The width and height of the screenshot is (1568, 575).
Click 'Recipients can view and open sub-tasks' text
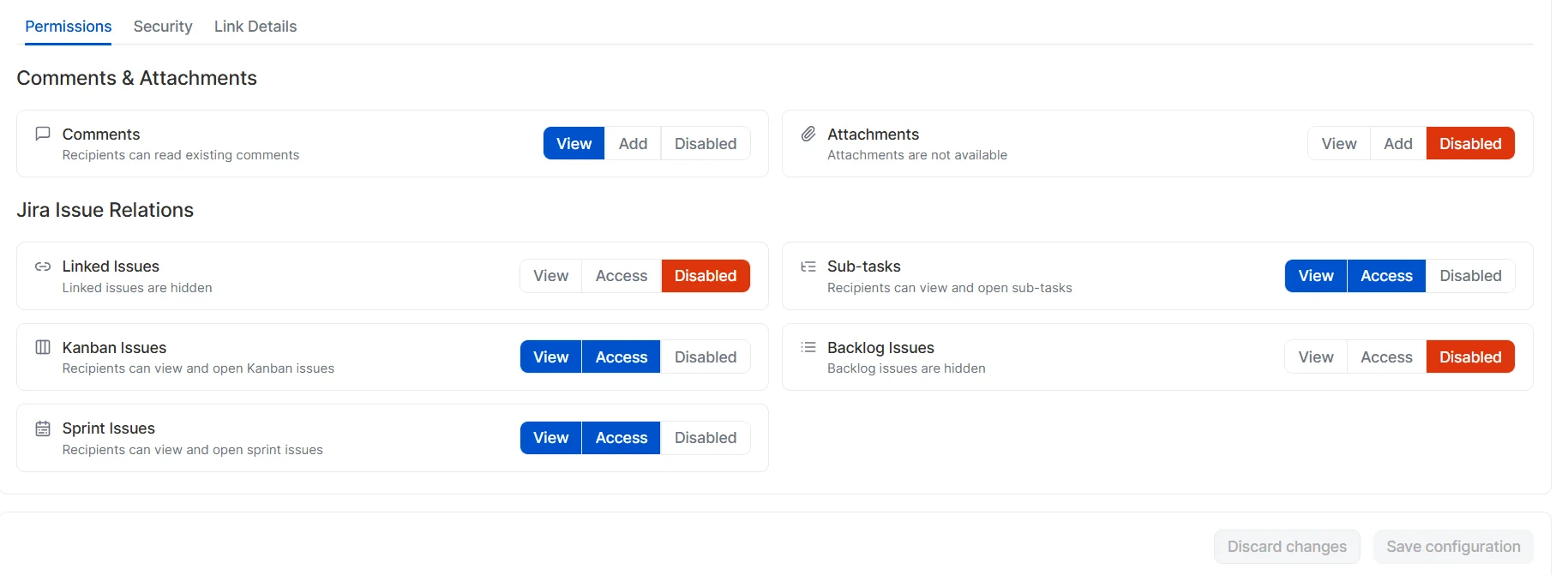[950, 288]
